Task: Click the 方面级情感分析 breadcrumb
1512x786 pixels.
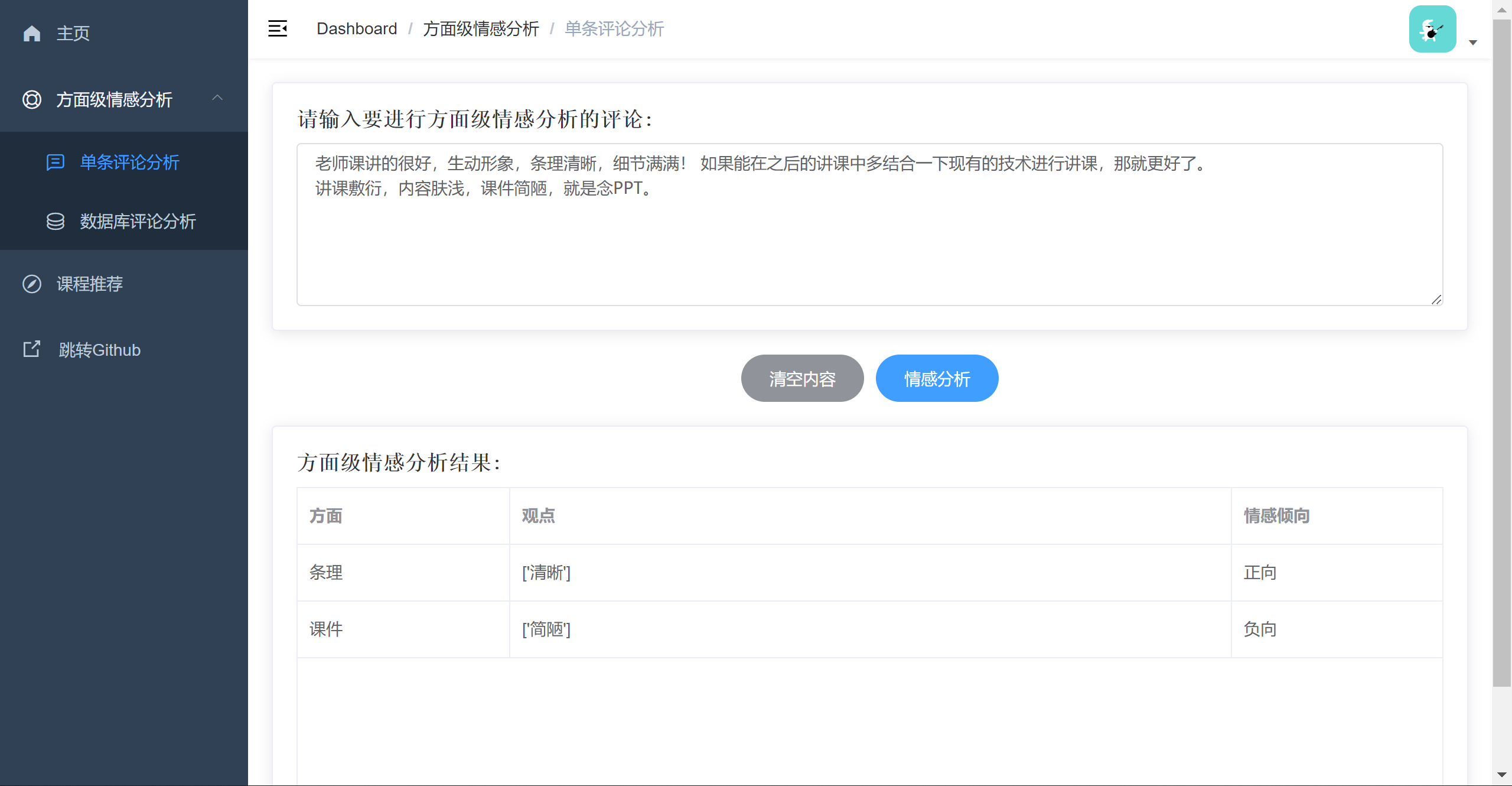Action: 481,28
